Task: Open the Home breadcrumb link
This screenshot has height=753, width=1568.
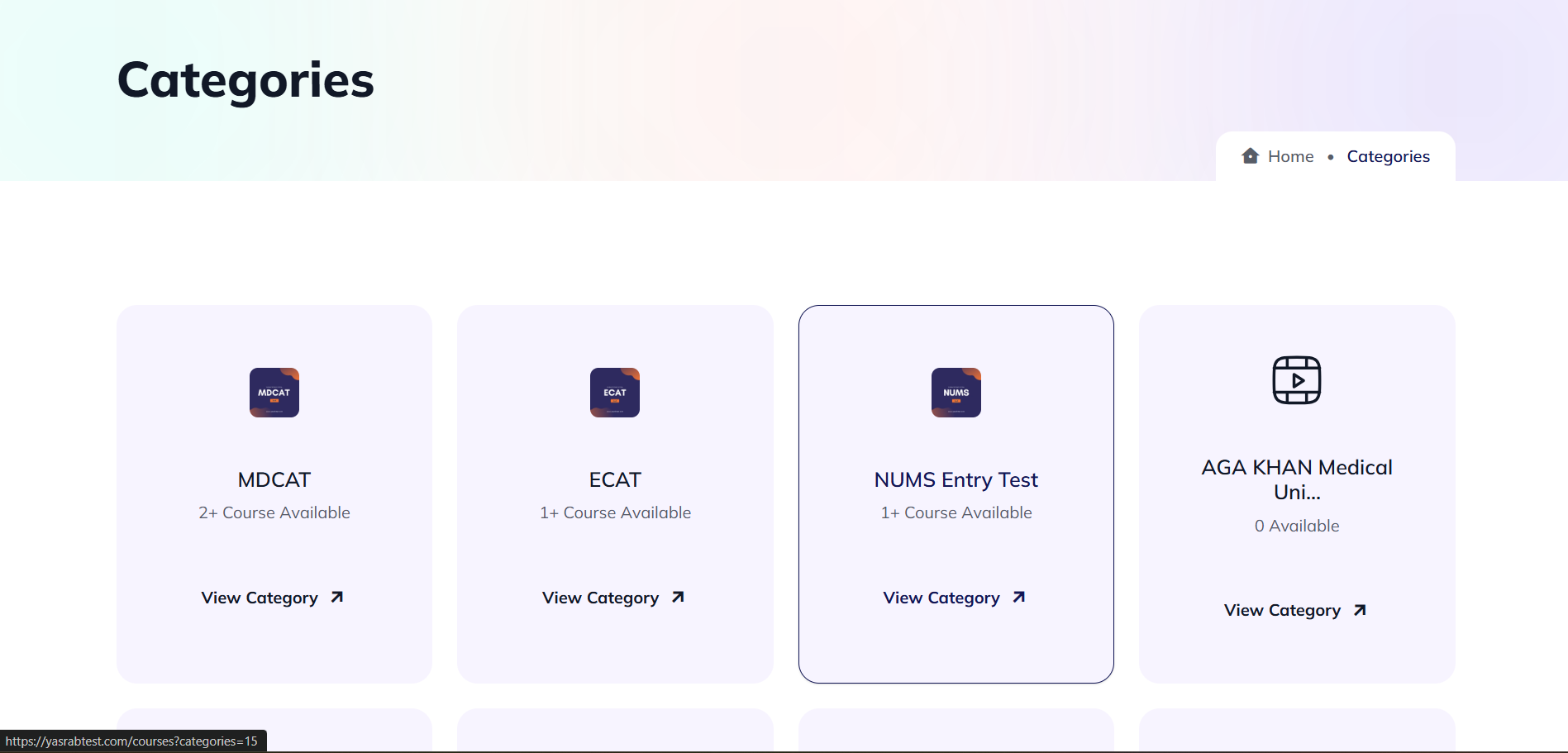Action: coord(1290,156)
